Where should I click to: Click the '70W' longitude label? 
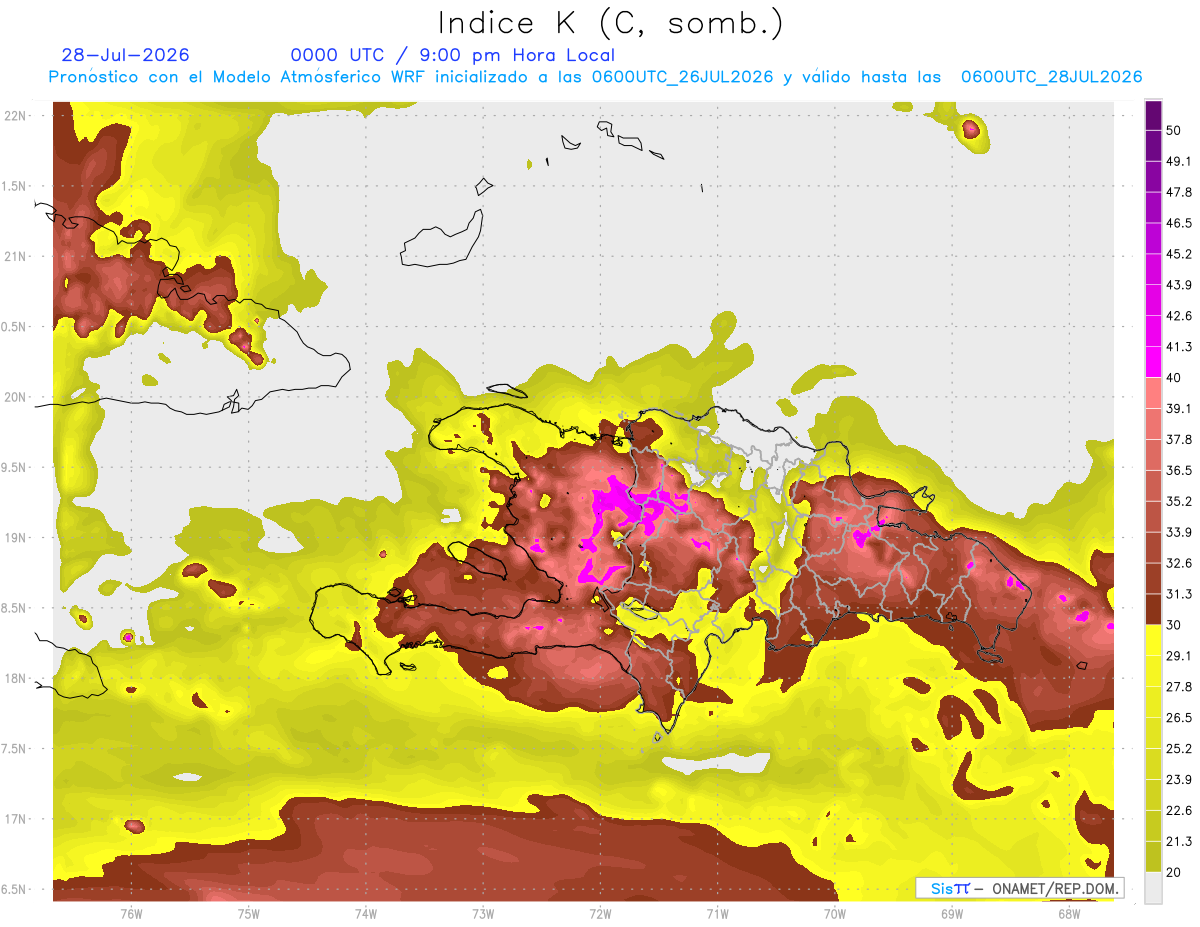(x=834, y=914)
